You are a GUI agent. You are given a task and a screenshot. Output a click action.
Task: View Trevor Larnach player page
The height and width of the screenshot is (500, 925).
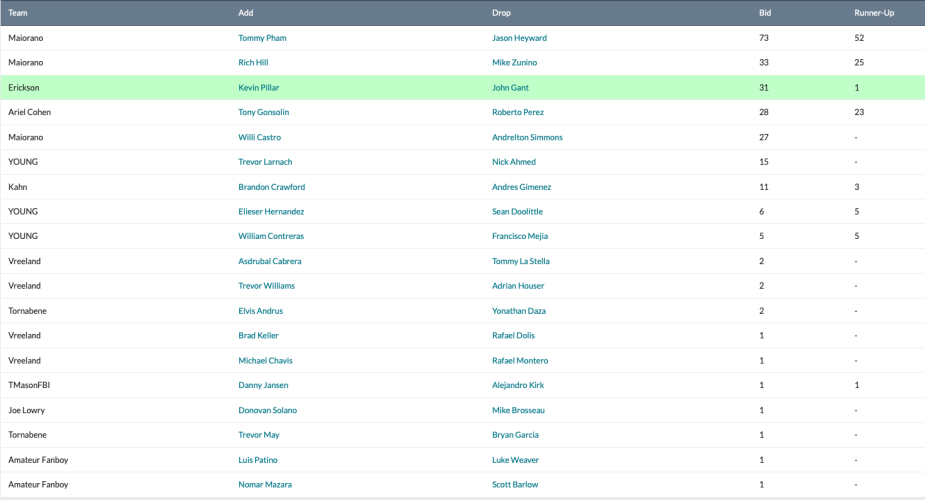point(265,162)
